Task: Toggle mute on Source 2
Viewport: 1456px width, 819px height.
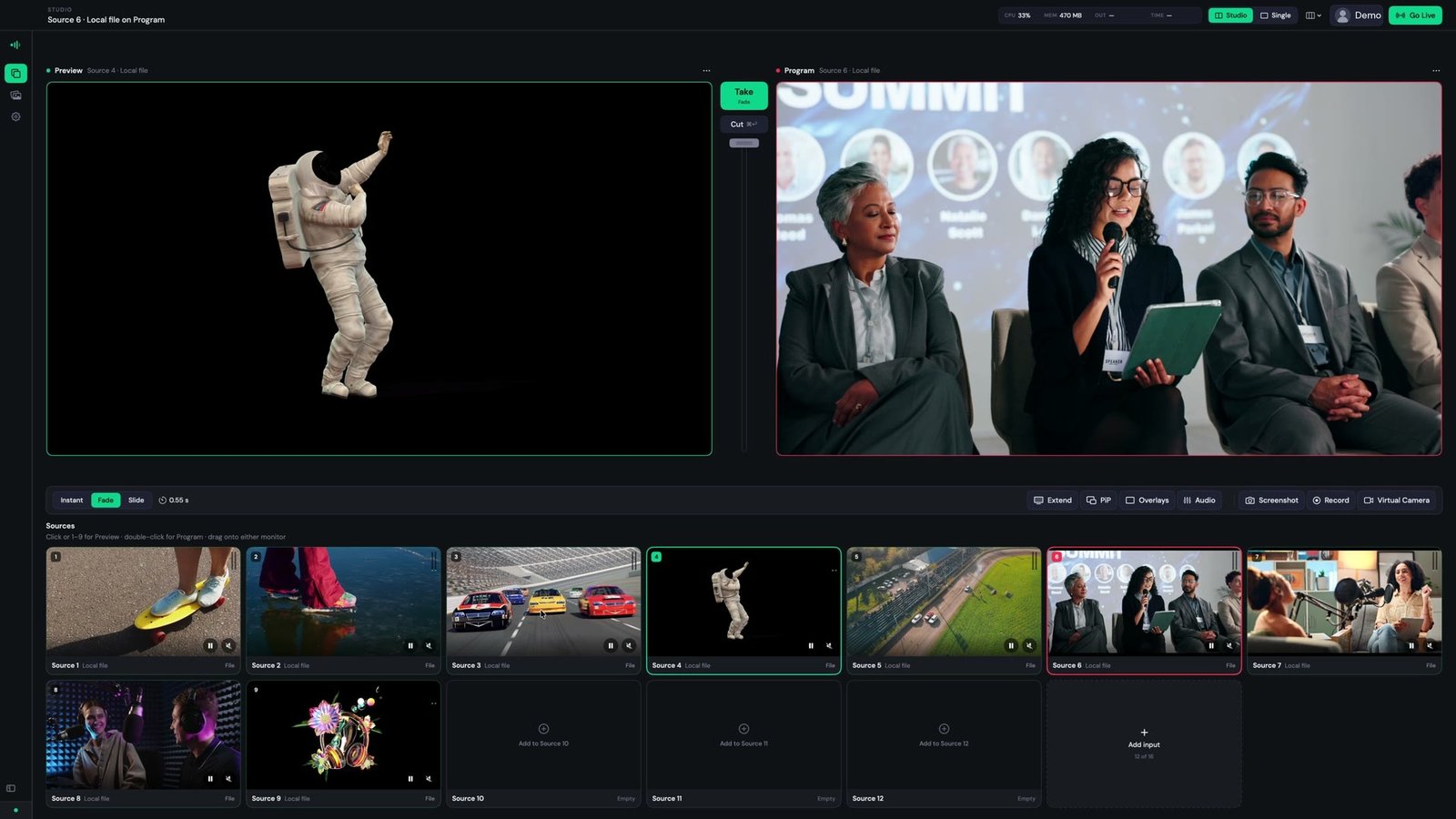Action: (429, 646)
